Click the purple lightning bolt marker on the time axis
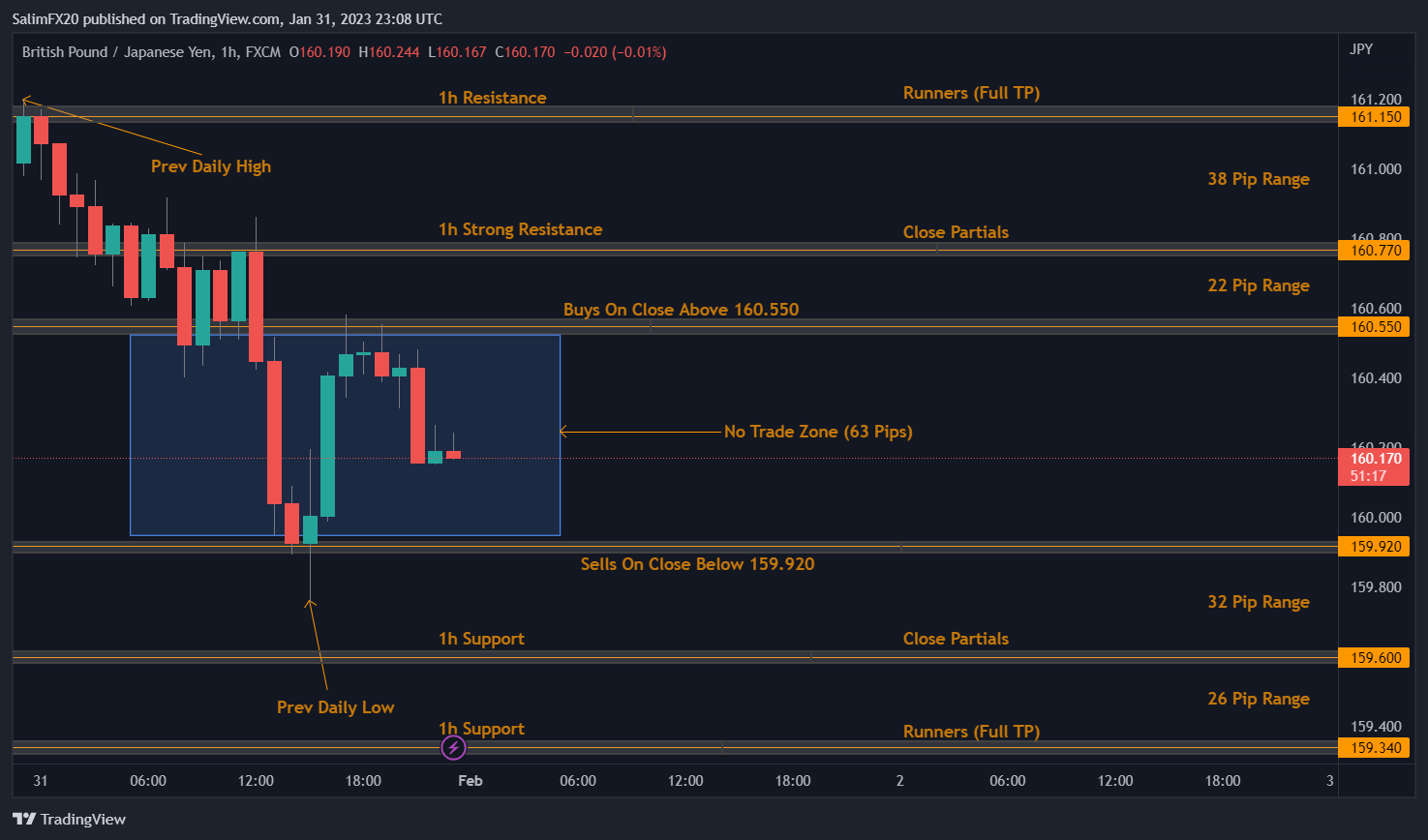 click(453, 747)
